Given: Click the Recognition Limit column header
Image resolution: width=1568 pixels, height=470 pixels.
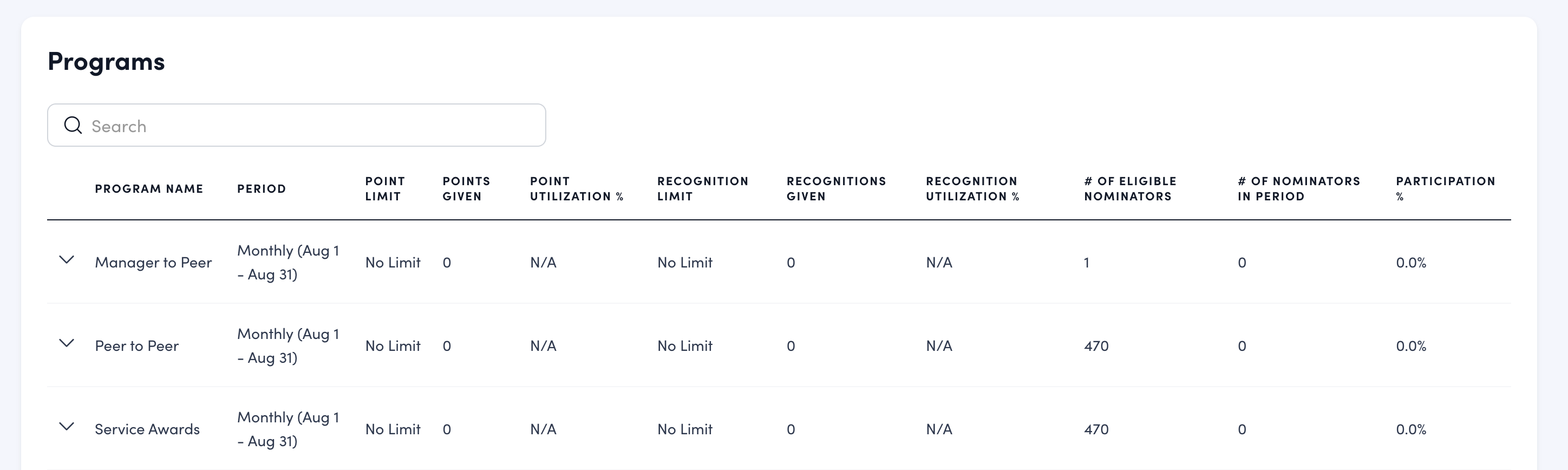Looking at the screenshot, I should (702, 189).
